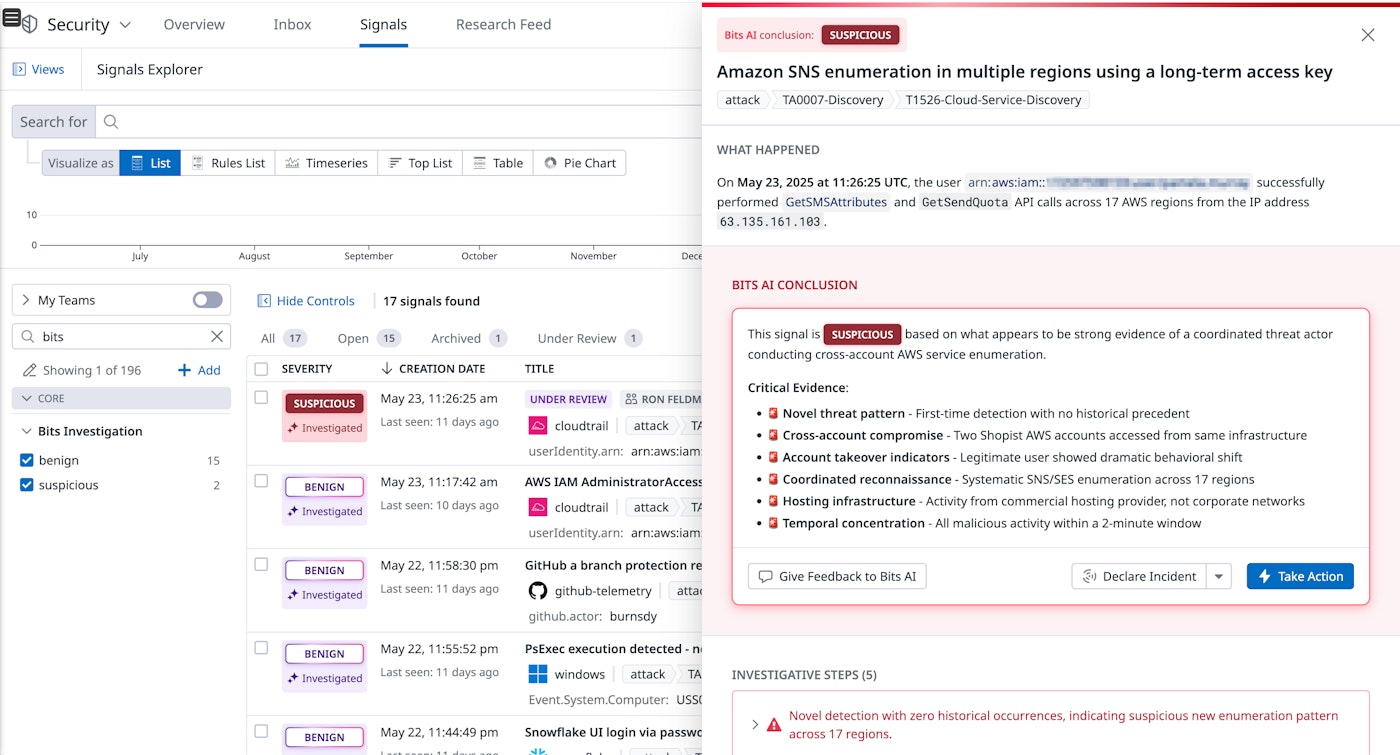
Task: Open the hamburger navigation menu
Action: [x=12, y=19]
